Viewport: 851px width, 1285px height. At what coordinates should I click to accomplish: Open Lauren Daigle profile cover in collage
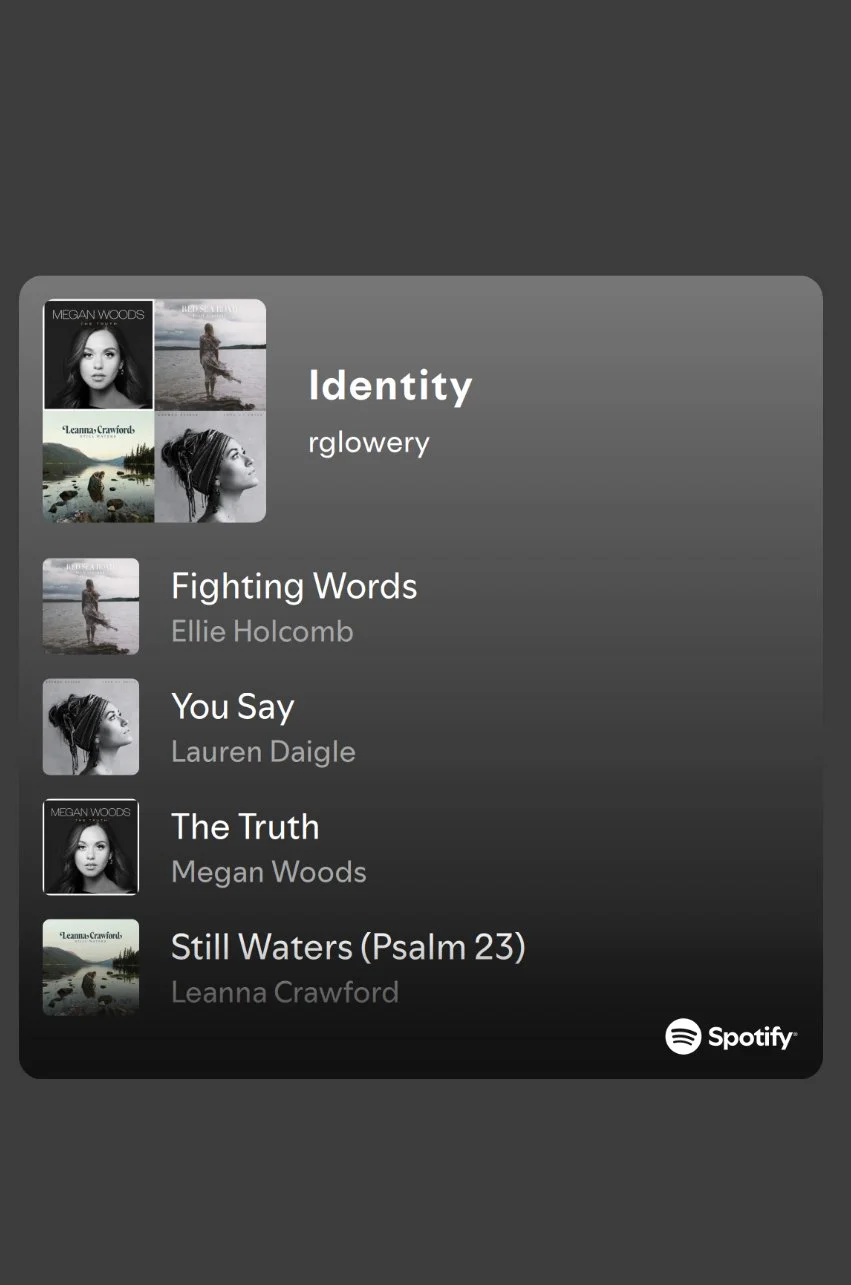pos(210,466)
